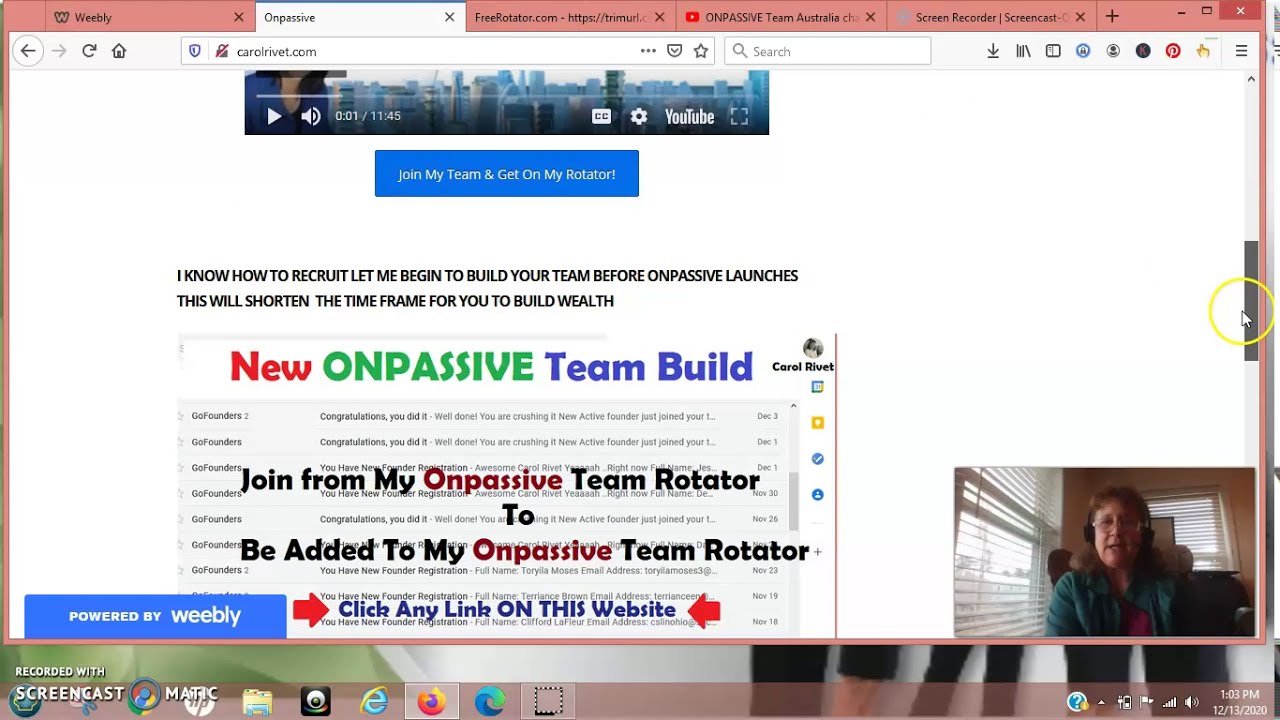Select the Onpassive tab

pos(358,17)
